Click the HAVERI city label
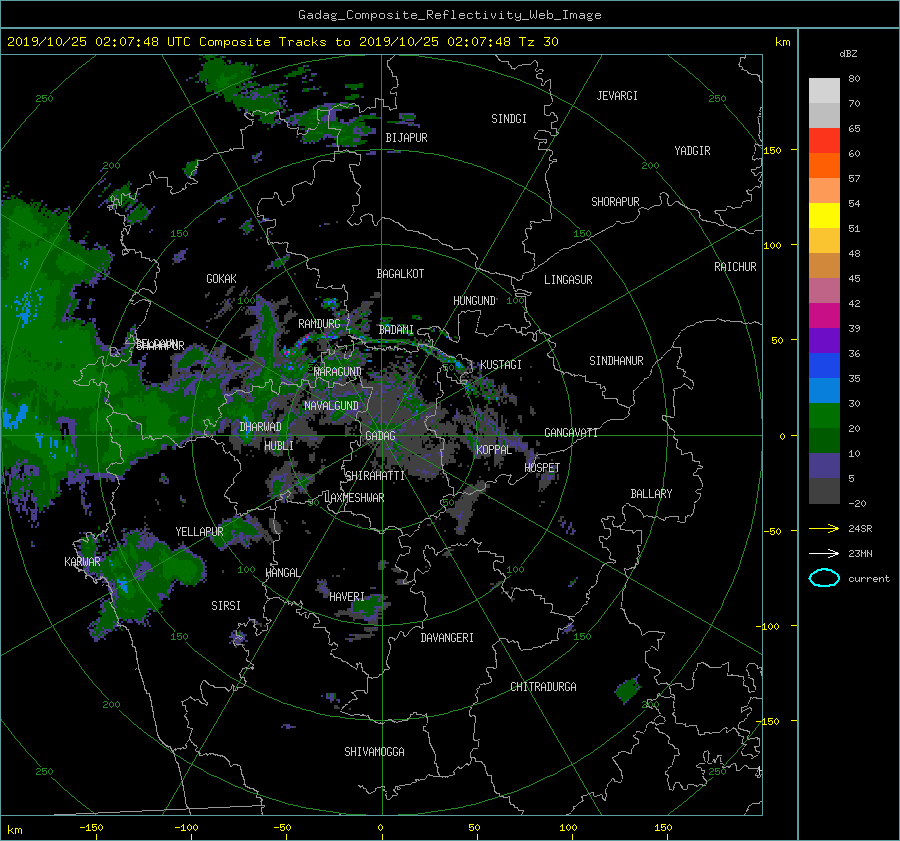Image resolution: width=900 pixels, height=841 pixels. pyautogui.click(x=347, y=598)
